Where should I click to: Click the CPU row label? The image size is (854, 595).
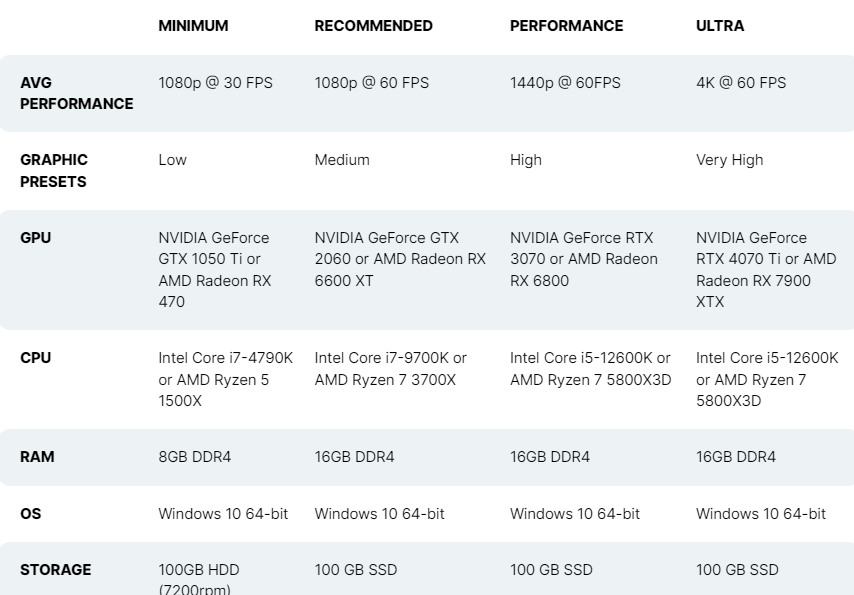click(35, 358)
